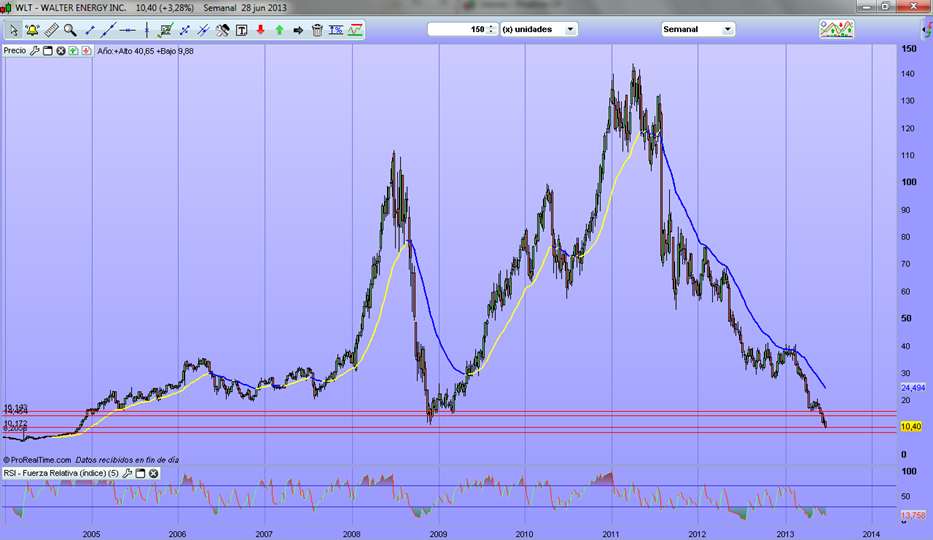Select the arrow cursor pointer mode
The height and width of the screenshot is (540, 933).
pyautogui.click(x=13, y=30)
